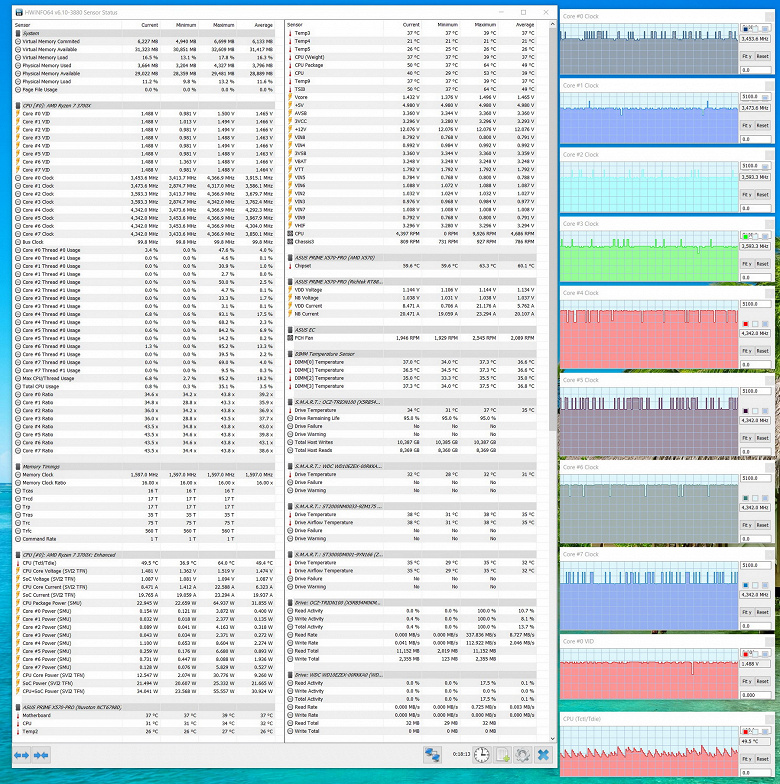780x784 pixels.
Task: Open sensor settings gear icon
Action: 522,754
